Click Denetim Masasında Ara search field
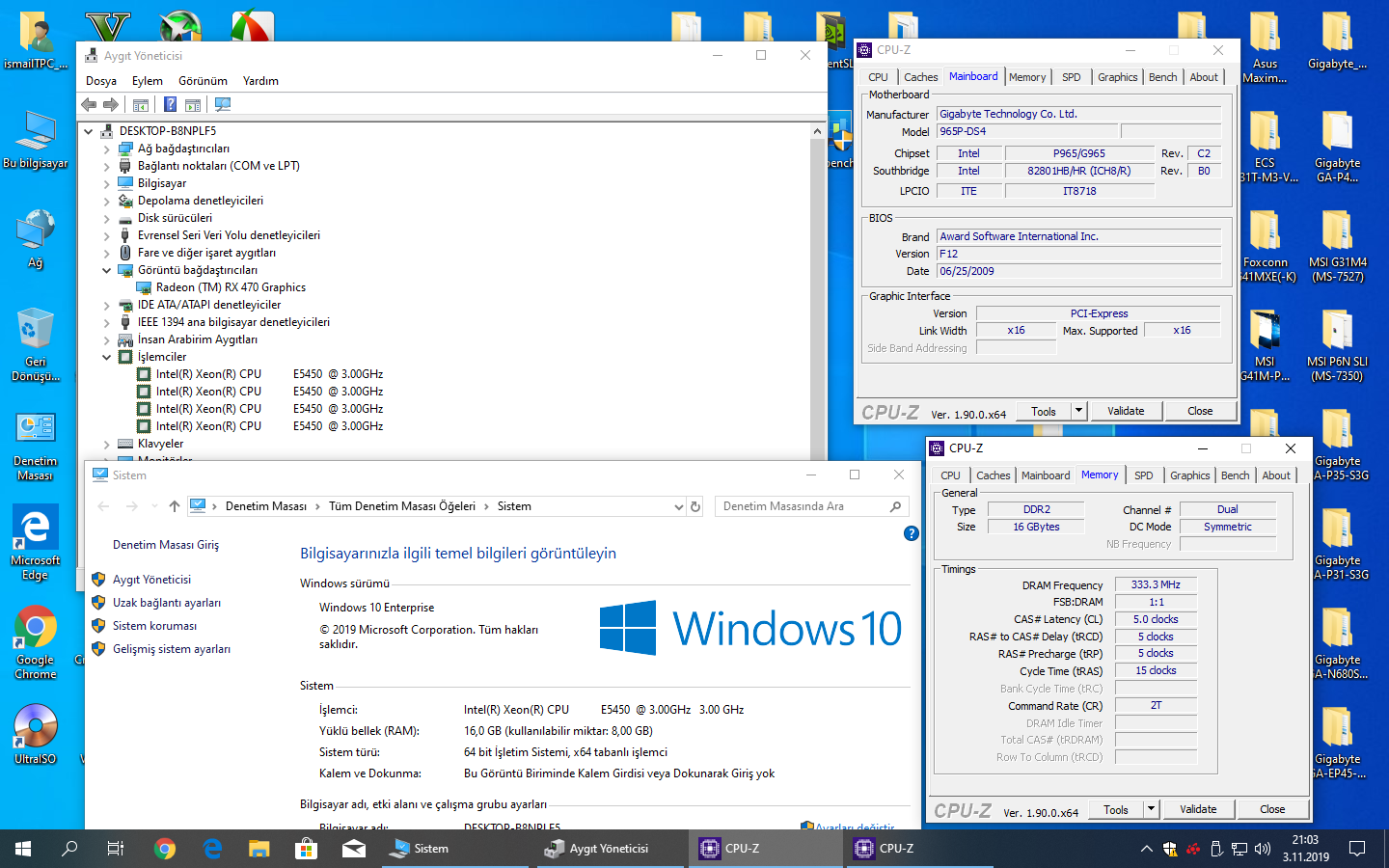 811,506
